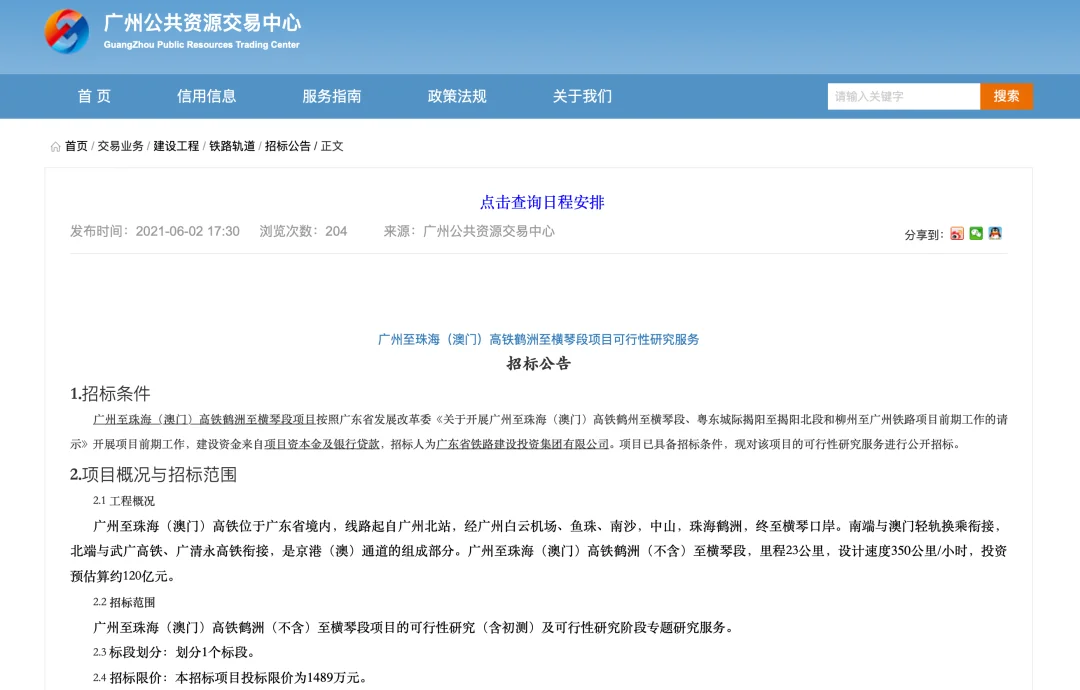
Task: Click the 点击查询日程安排 link
Action: tap(542, 202)
